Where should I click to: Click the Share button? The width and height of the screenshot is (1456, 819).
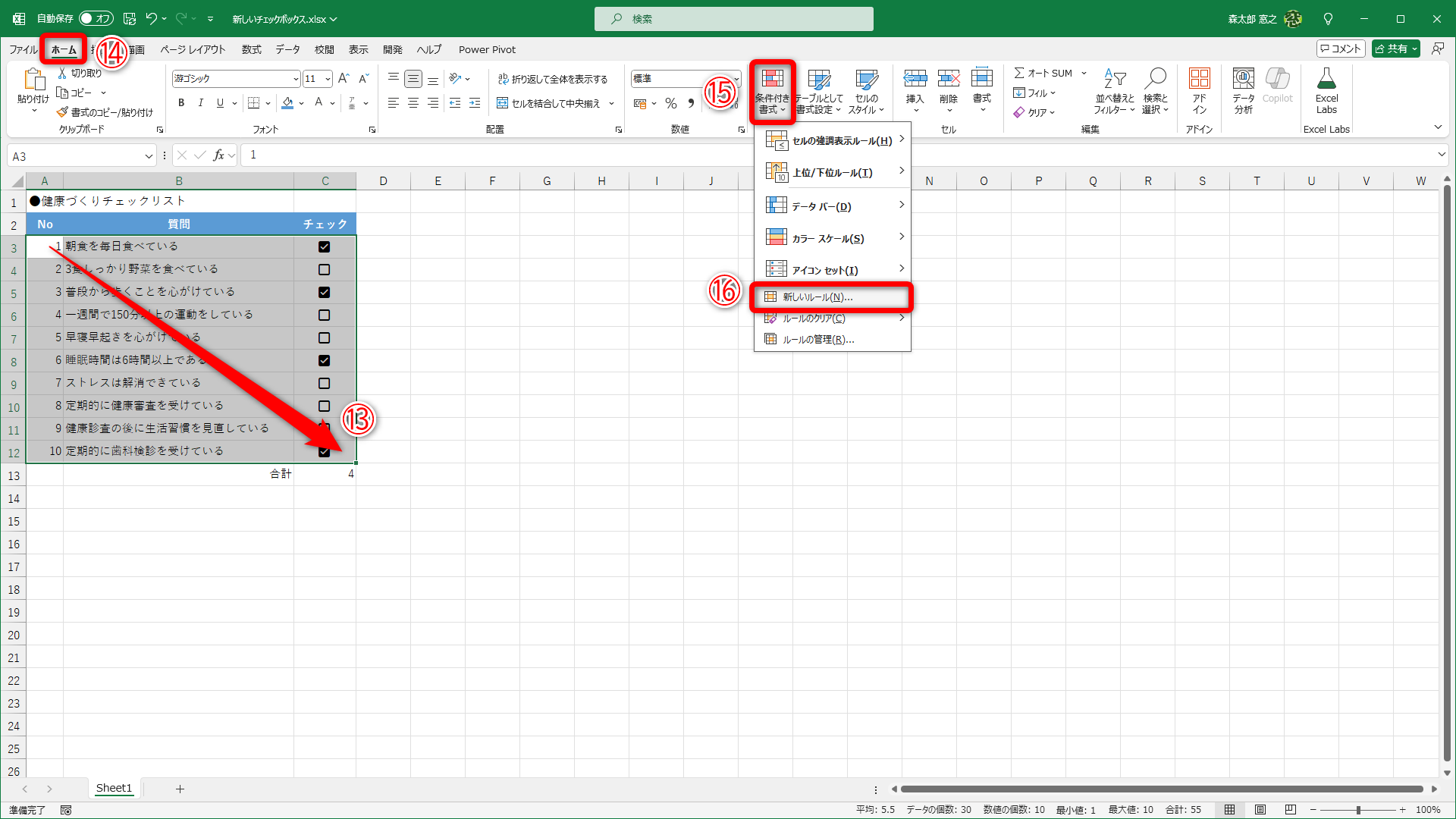[x=1391, y=49]
